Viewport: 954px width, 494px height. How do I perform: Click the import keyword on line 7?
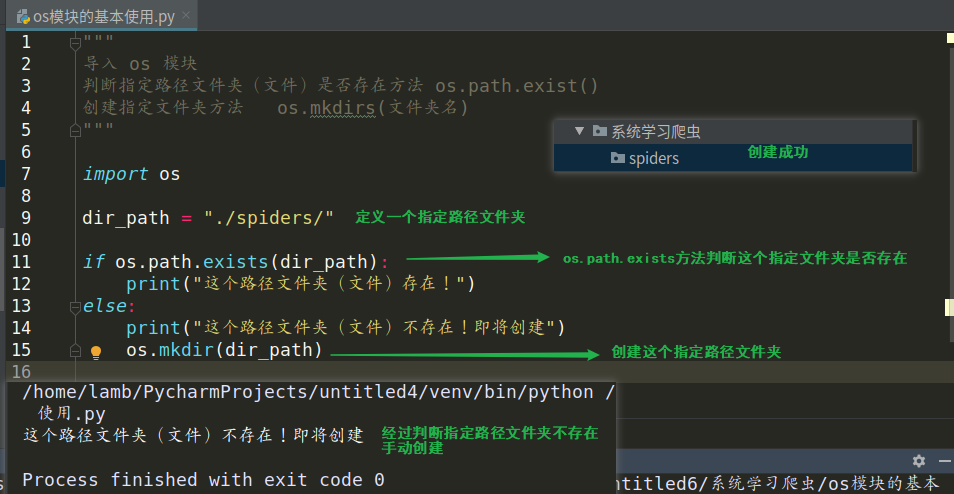pos(115,174)
